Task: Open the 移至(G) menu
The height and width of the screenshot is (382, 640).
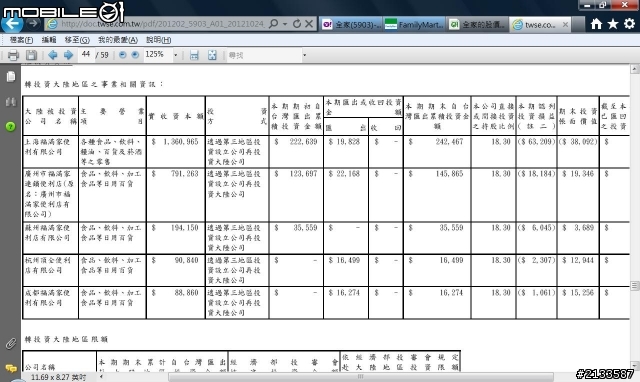Action: coord(77,40)
